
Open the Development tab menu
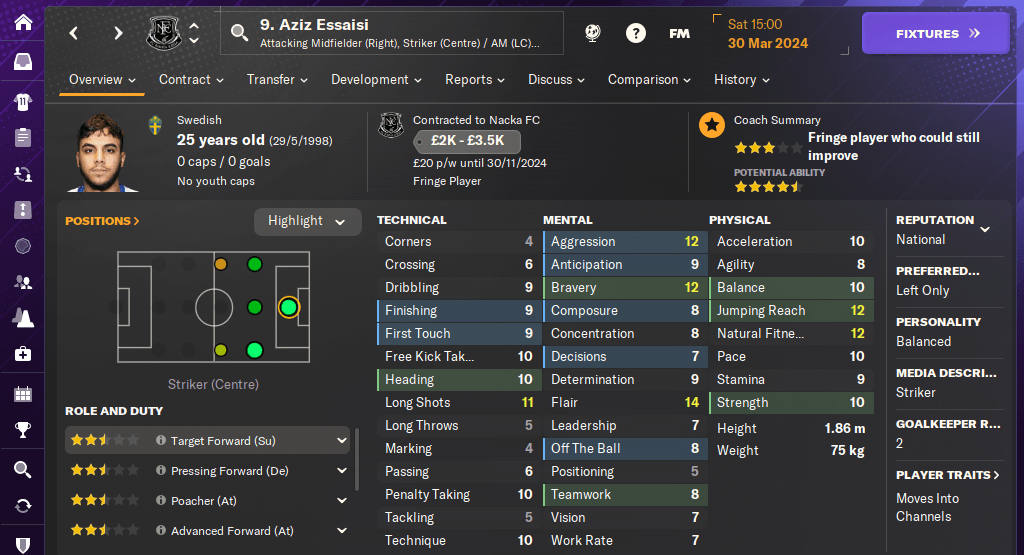pos(376,79)
